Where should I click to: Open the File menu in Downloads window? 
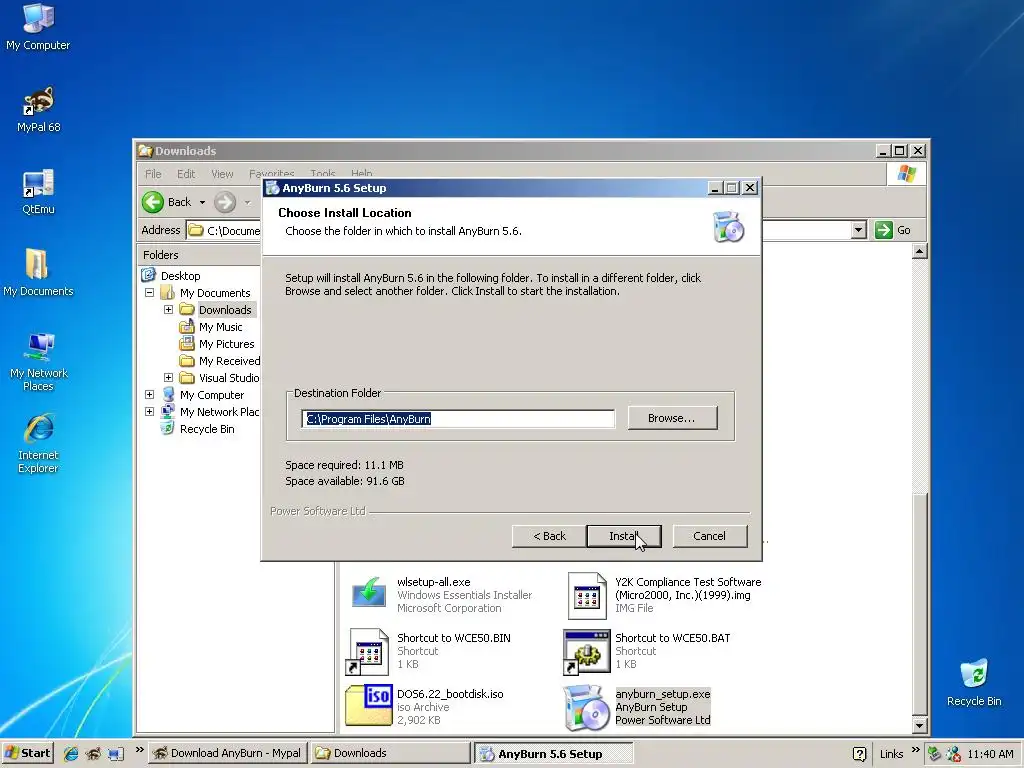(x=153, y=174)
